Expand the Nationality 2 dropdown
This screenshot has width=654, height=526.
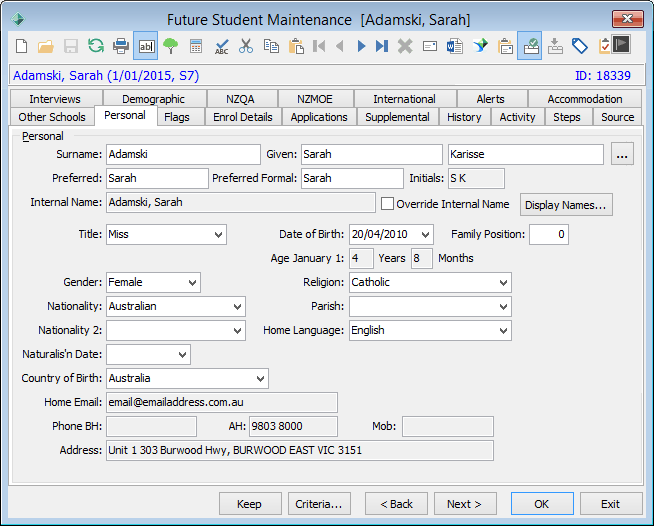click(x=237, y=331)
